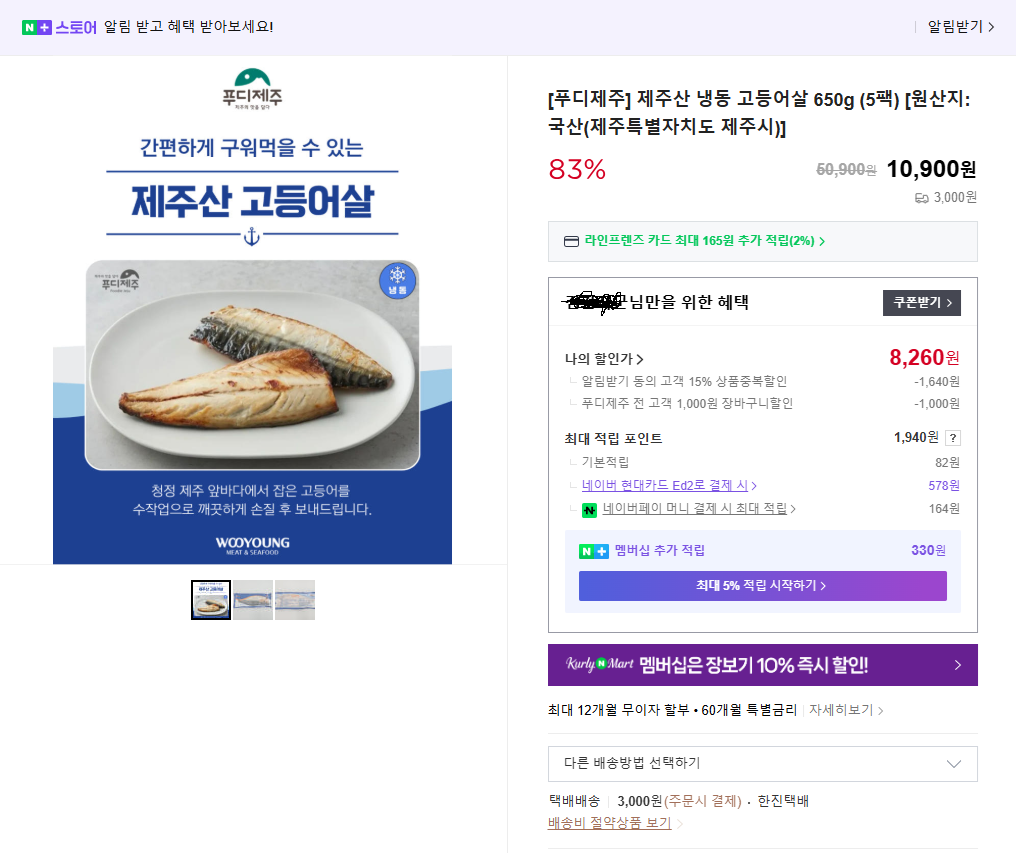Click the Kurly logo in the purple banner
This screenshot has height=853, width=1016.
(x=580, y=664)
